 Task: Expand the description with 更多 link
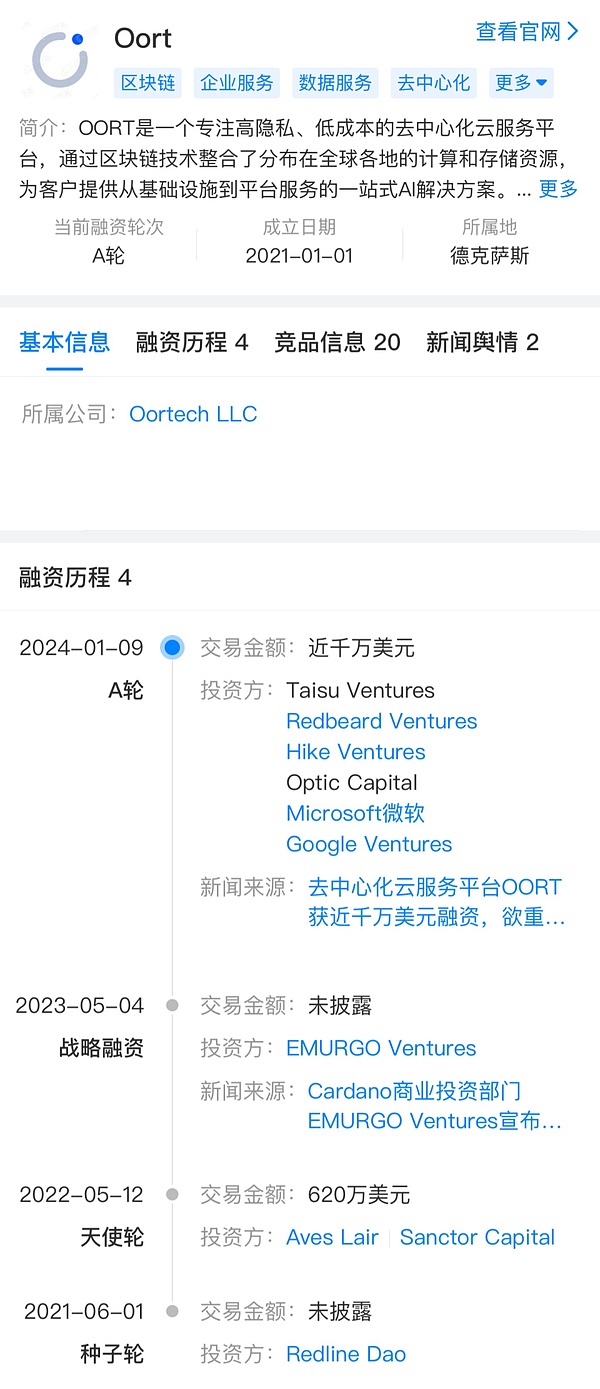point(558,188)
